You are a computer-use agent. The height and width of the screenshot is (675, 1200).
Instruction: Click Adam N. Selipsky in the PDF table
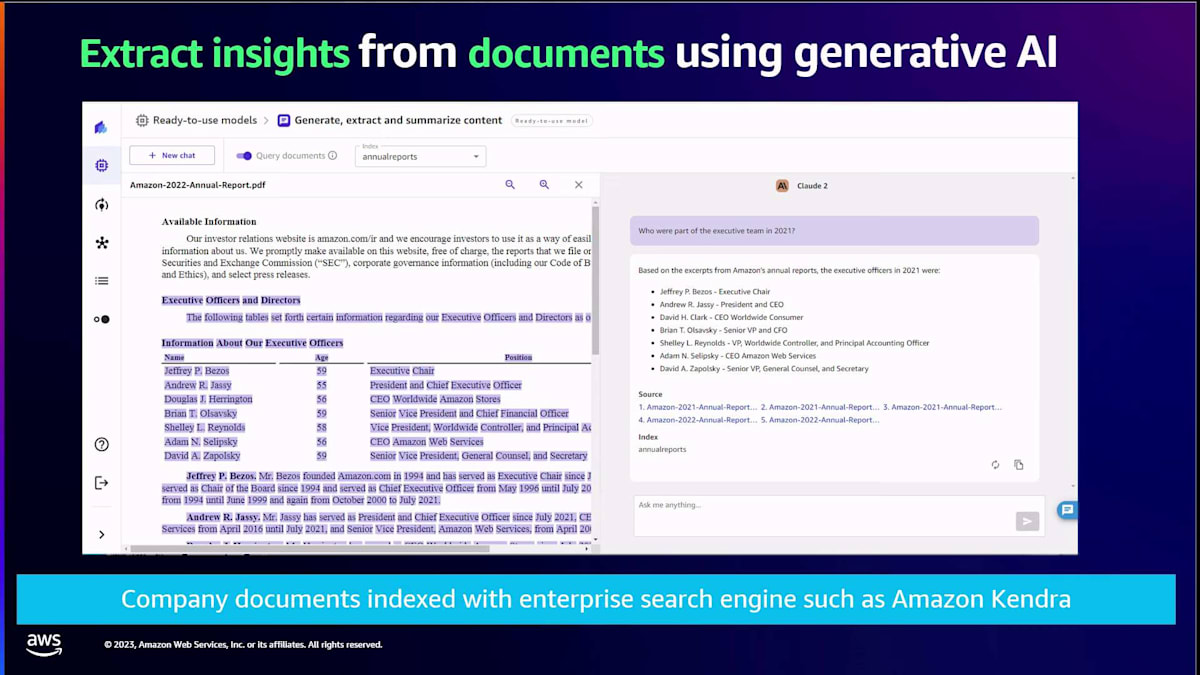201,441
